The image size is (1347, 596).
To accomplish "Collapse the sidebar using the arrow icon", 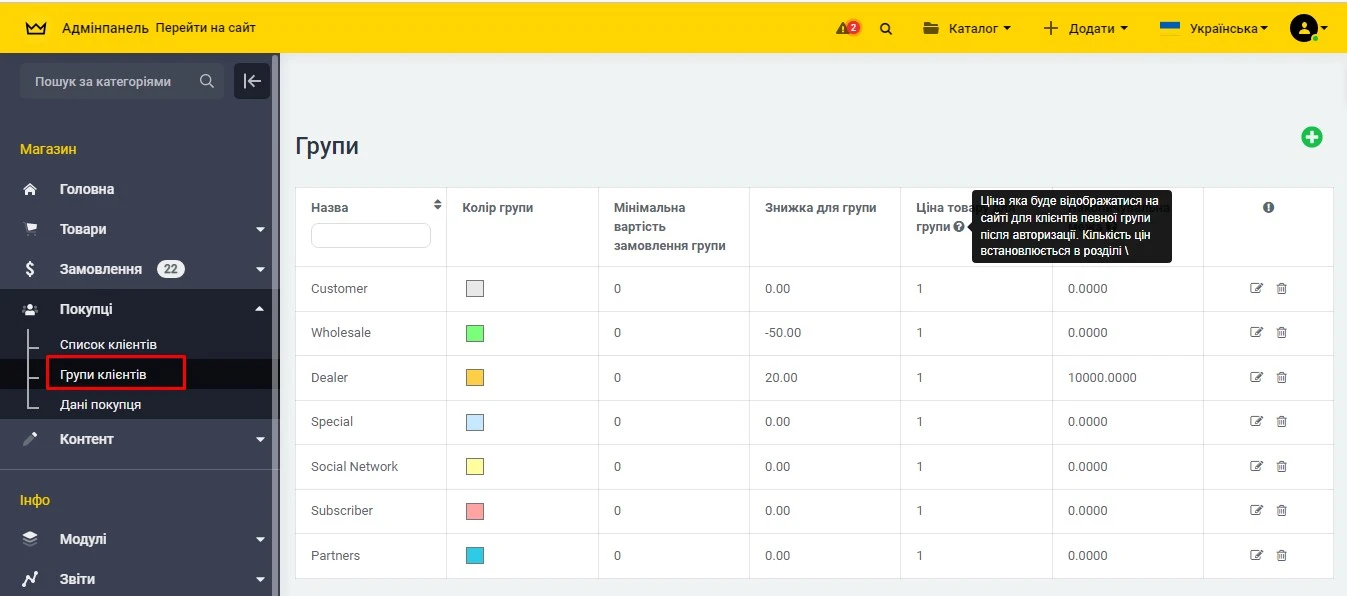I will [x=252, y=81].
